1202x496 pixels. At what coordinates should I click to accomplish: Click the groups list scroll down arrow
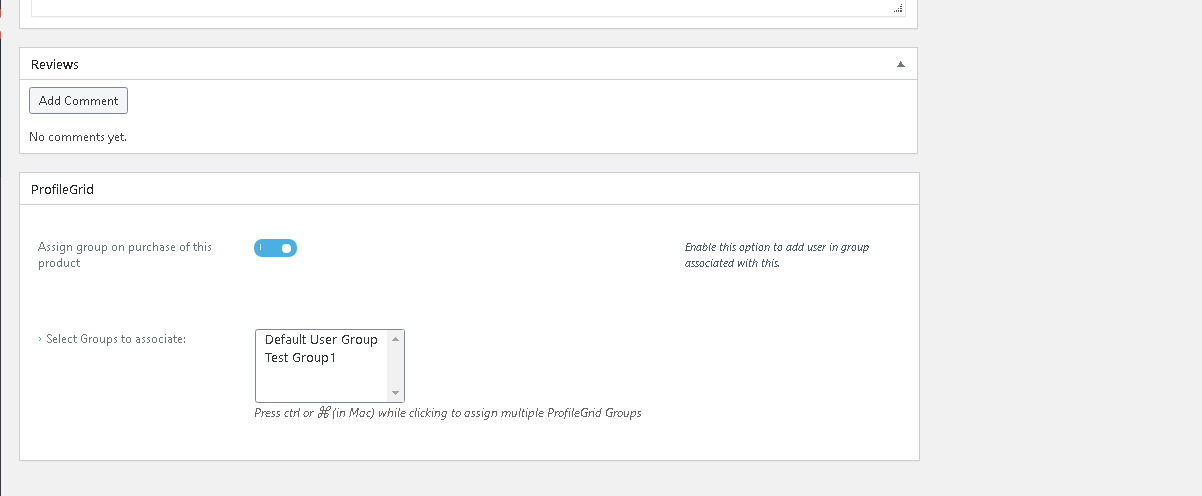[x=395, y=393]
